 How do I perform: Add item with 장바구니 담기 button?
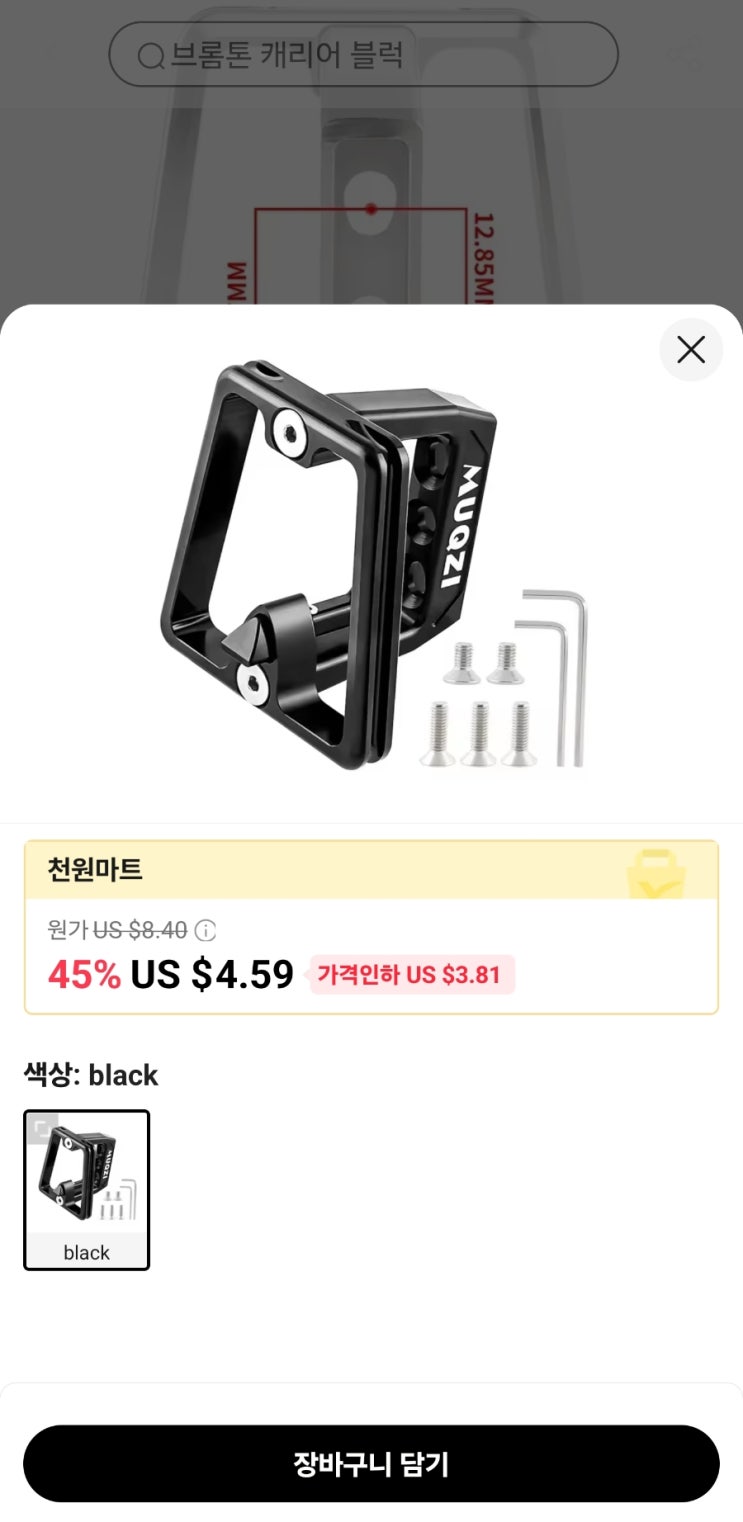pyautogui.click(x=371, y=1464)
